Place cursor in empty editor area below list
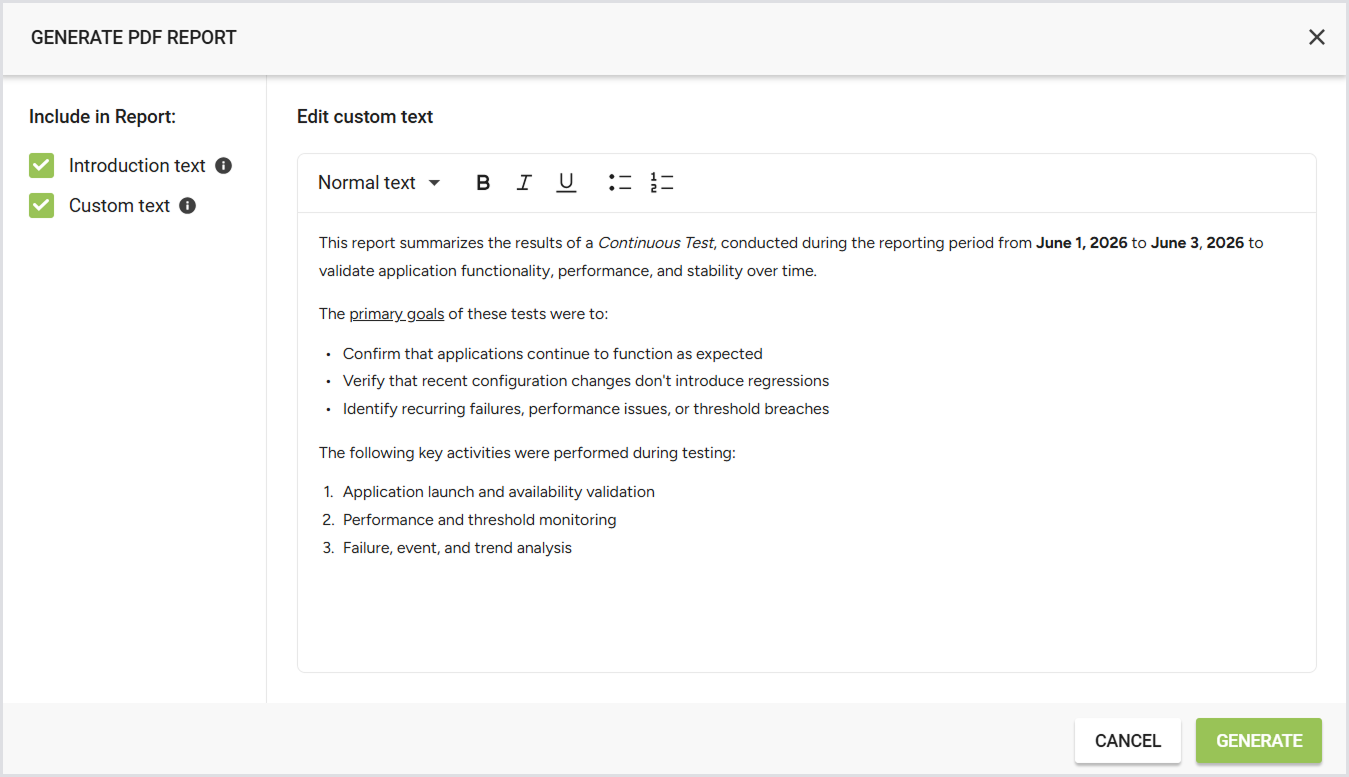Viewport: 1349px width, 777px height. click(x=806, y=615)
